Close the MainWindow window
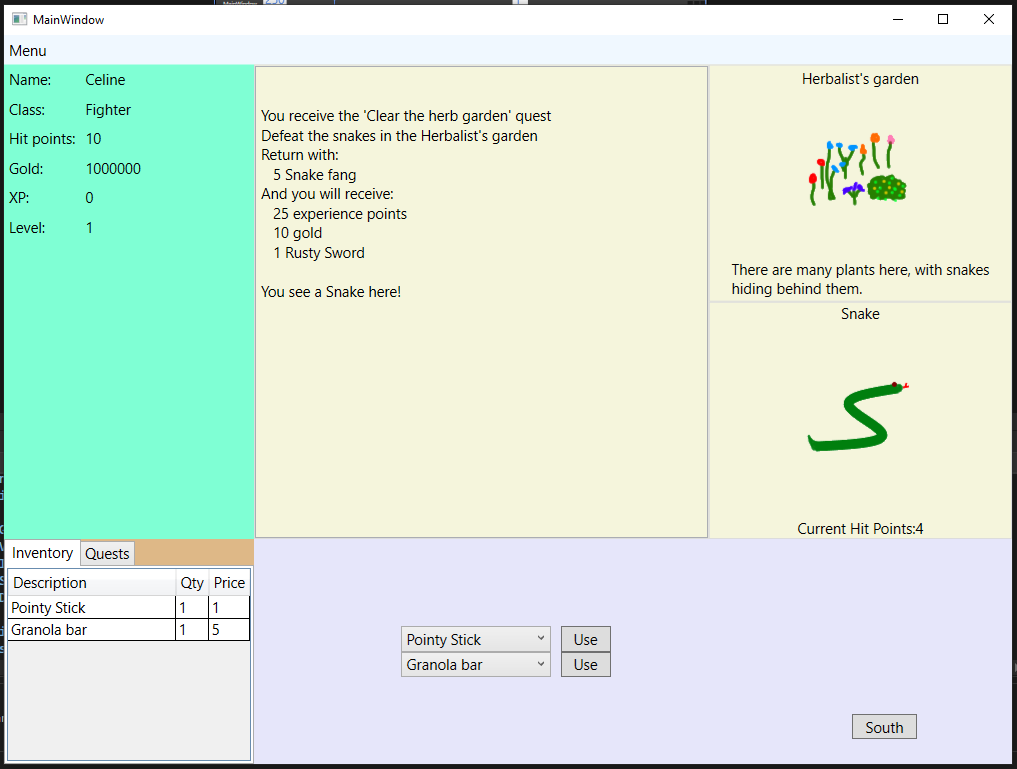Viewport: 1017px width, 769px height. click(988, 19)
